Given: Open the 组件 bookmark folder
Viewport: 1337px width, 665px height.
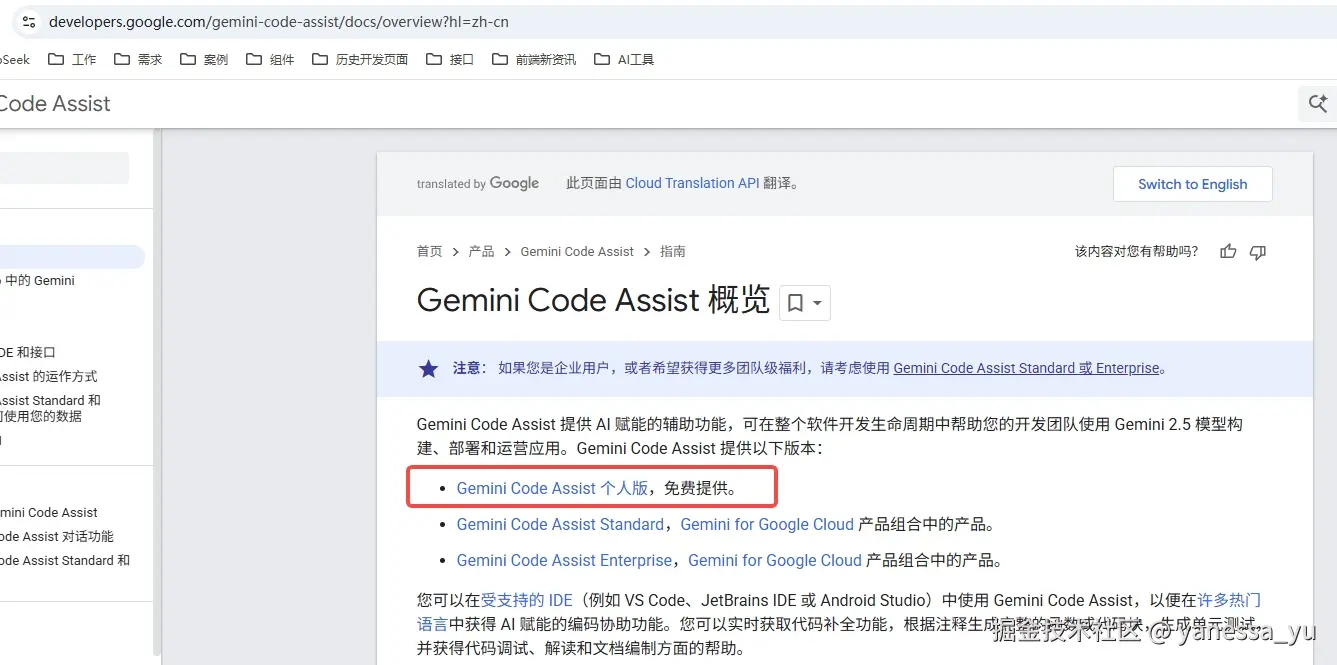Looking at the screenshot, I should 270,59.
